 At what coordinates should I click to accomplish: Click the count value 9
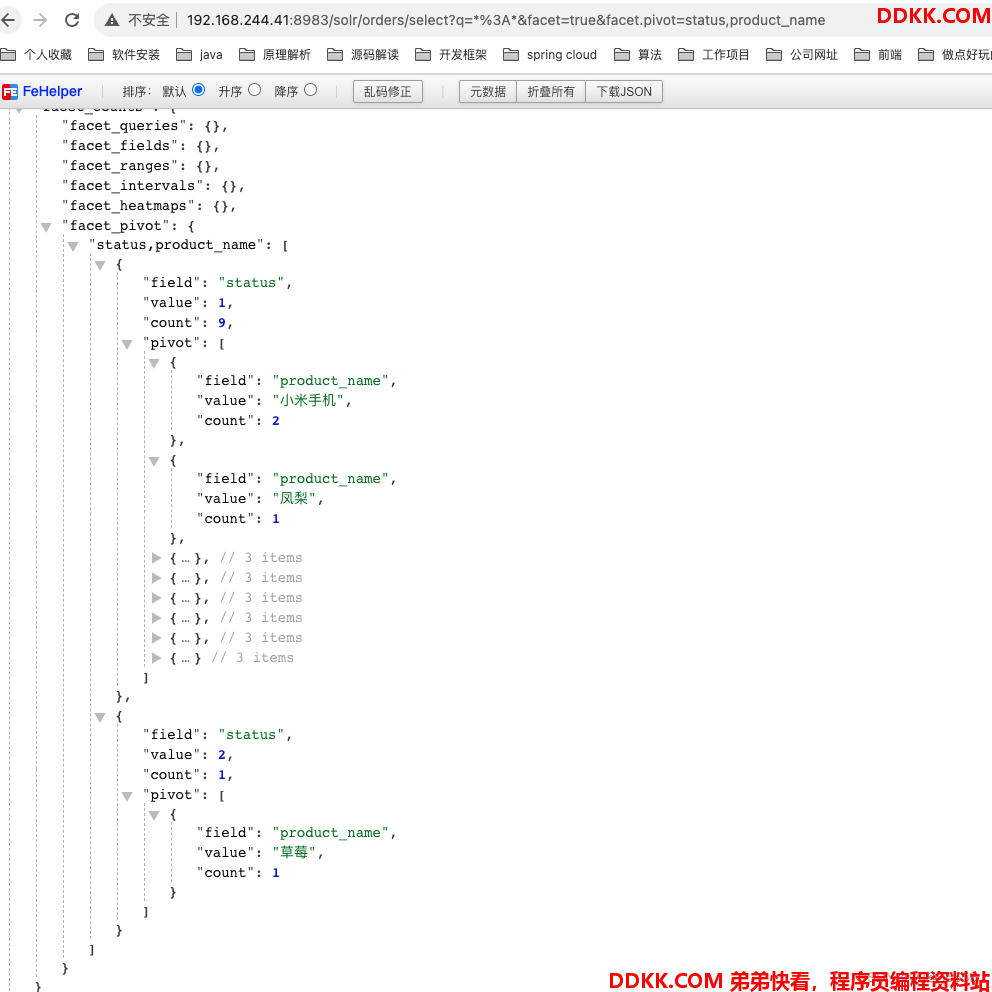click(x=222, y=323)
